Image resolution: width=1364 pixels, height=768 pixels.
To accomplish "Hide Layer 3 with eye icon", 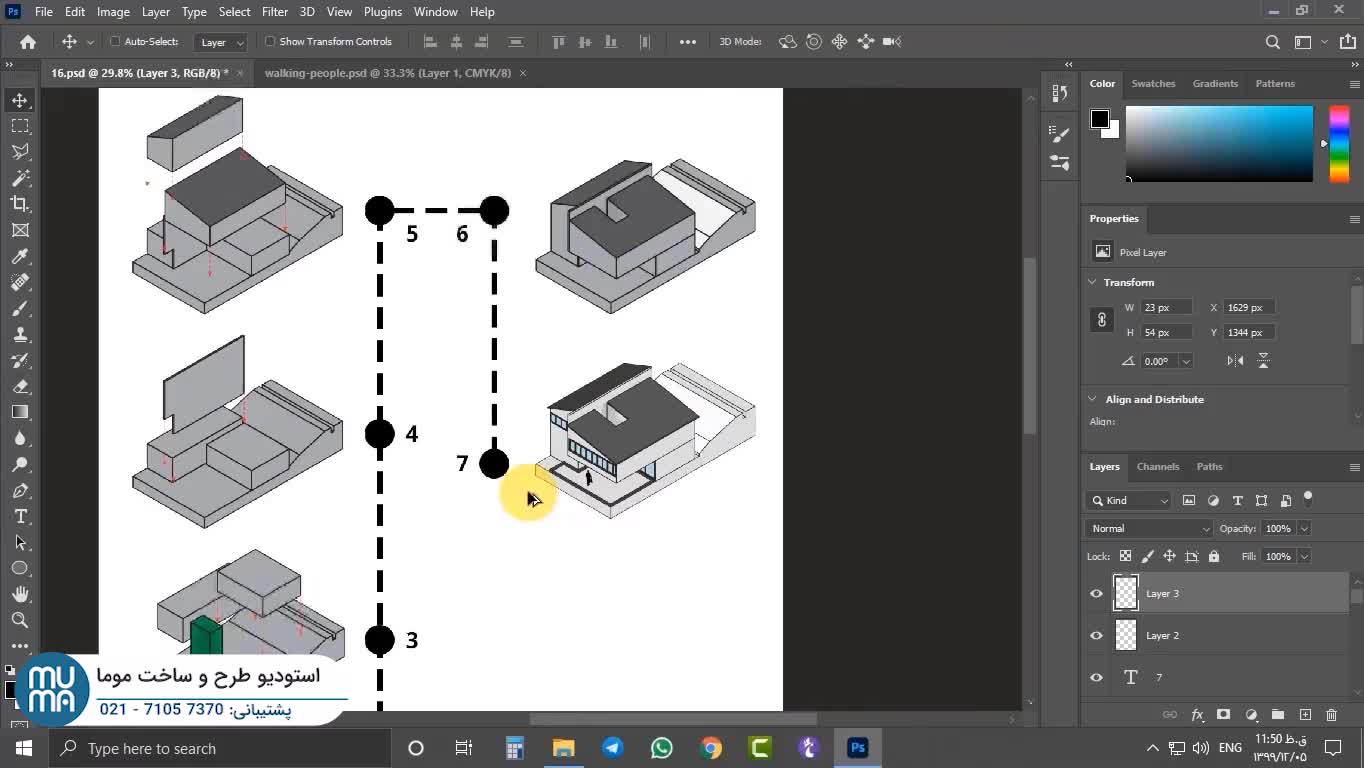I will [x=1096, y=594].
